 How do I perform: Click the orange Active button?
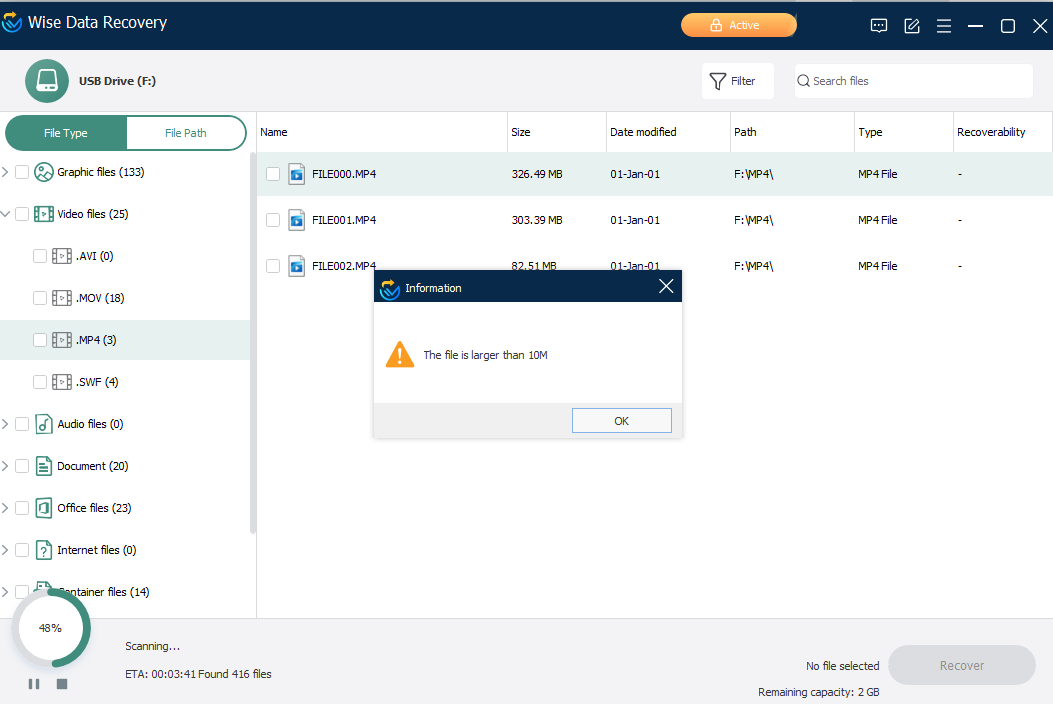pyautogui.click(x=738, y=26)
